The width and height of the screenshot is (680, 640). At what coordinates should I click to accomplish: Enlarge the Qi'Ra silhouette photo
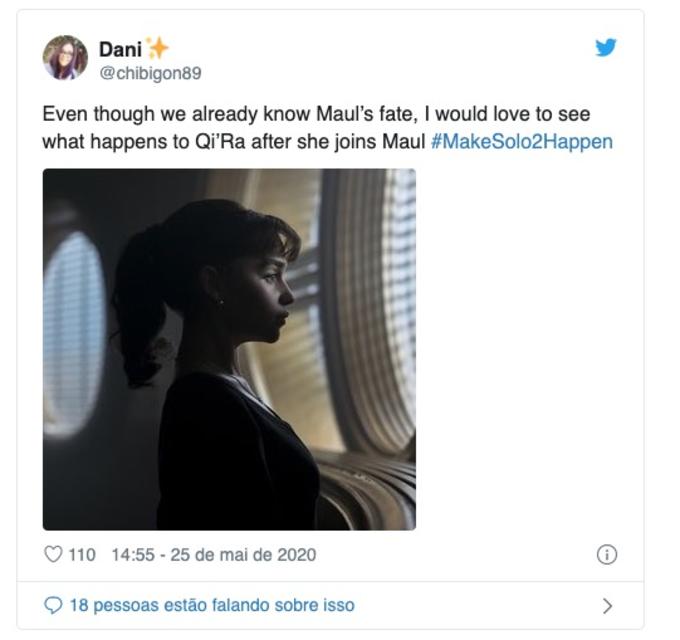click(x=229, y=349)
